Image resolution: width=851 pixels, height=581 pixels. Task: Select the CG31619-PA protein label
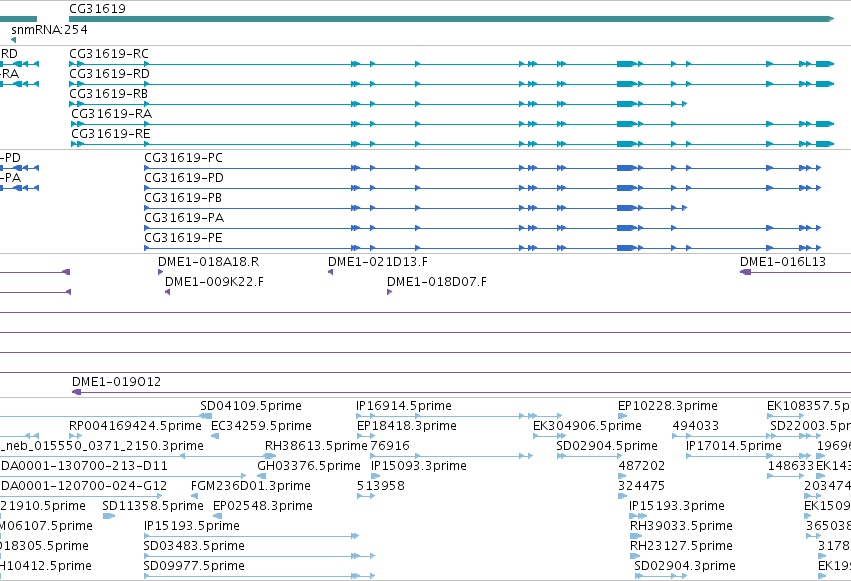(x=184, y=218)
